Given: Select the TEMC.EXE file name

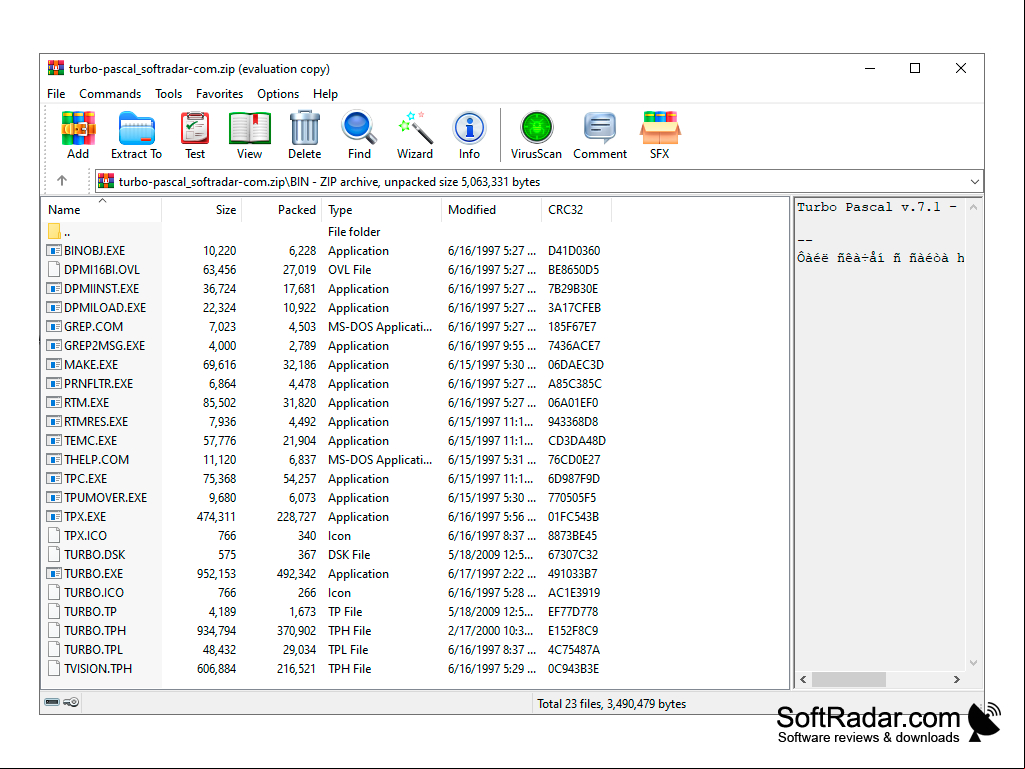Looking at the screenshot, I should [x=90, y=440].
